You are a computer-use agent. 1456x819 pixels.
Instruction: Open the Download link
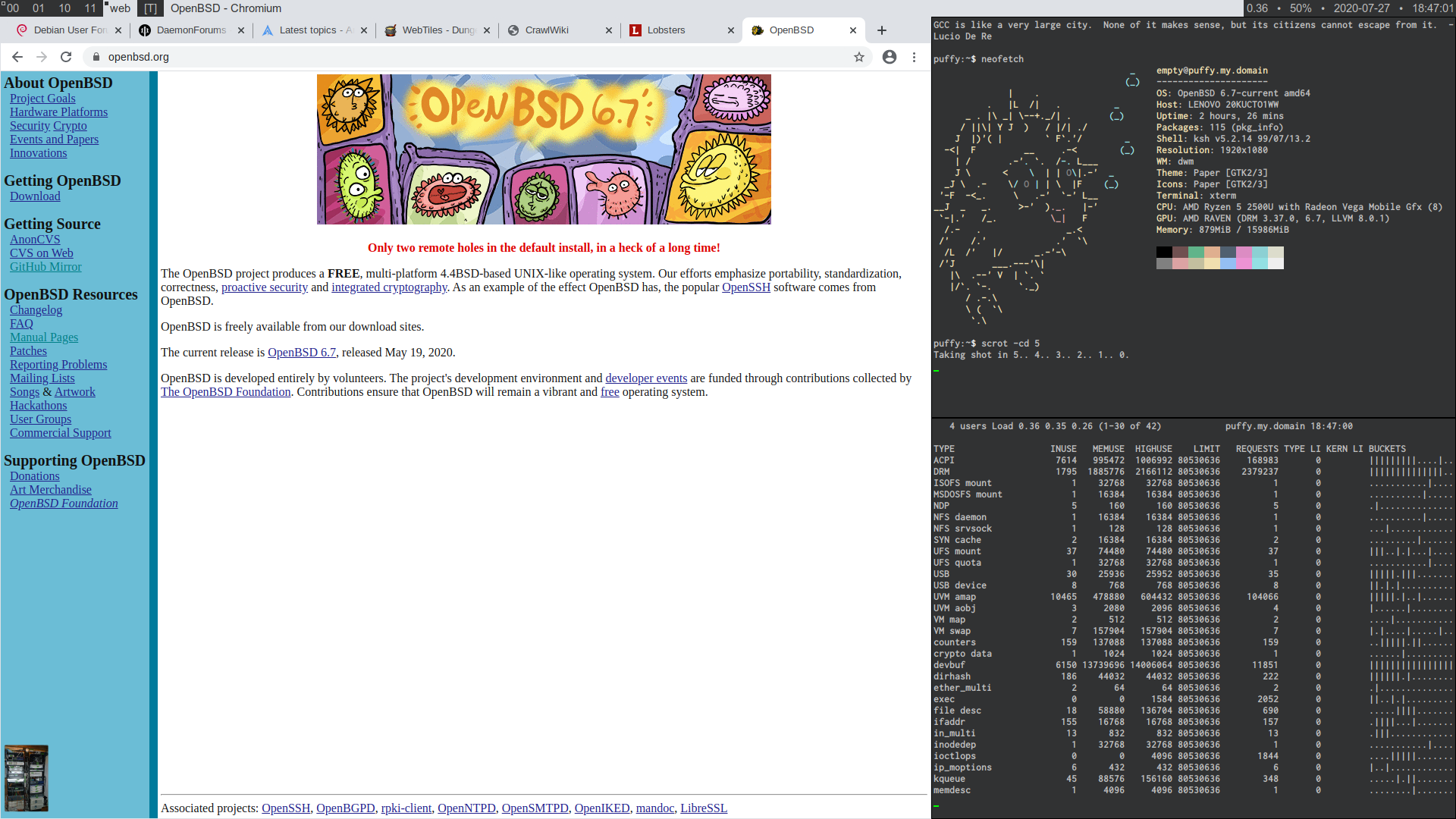(x=35, y=196)
